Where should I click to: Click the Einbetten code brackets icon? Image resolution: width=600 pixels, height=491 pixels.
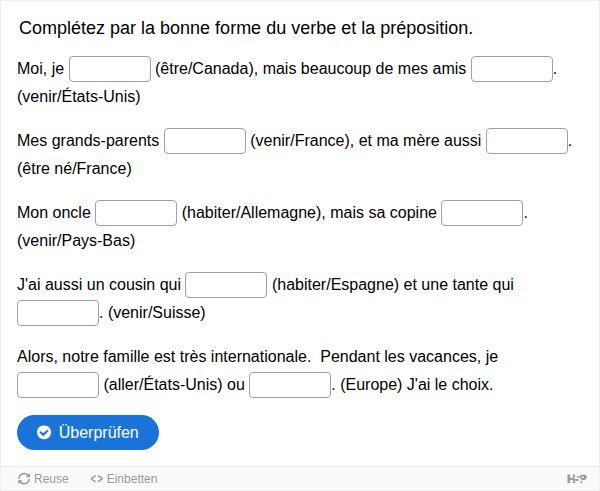click(96, 478)
